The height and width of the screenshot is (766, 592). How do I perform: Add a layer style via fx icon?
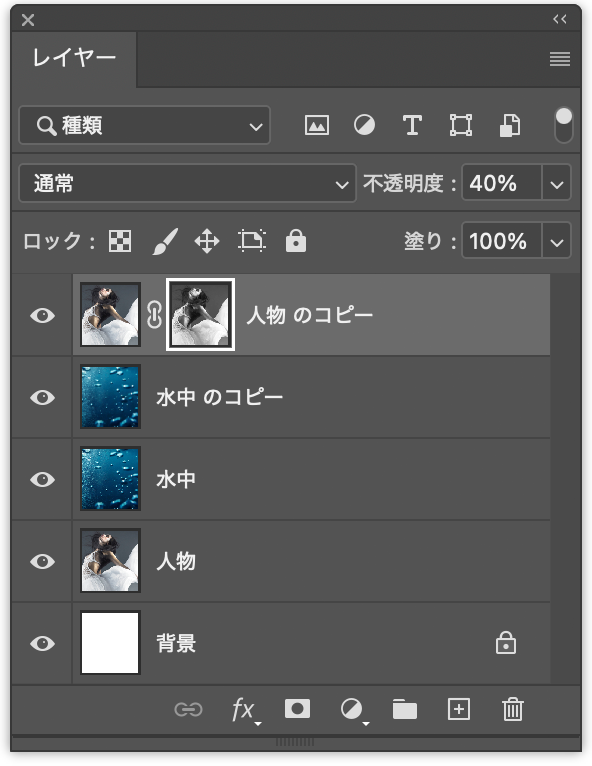(x=246, y=709)
